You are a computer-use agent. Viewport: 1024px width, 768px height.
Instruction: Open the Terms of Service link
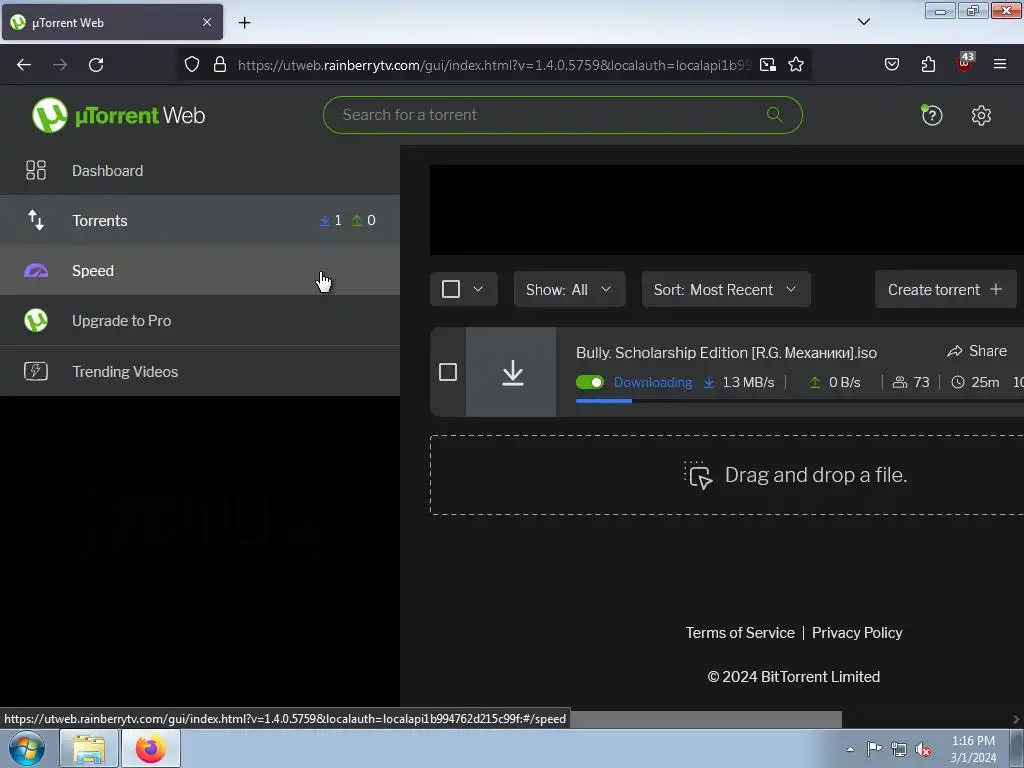tap(740, 633)
